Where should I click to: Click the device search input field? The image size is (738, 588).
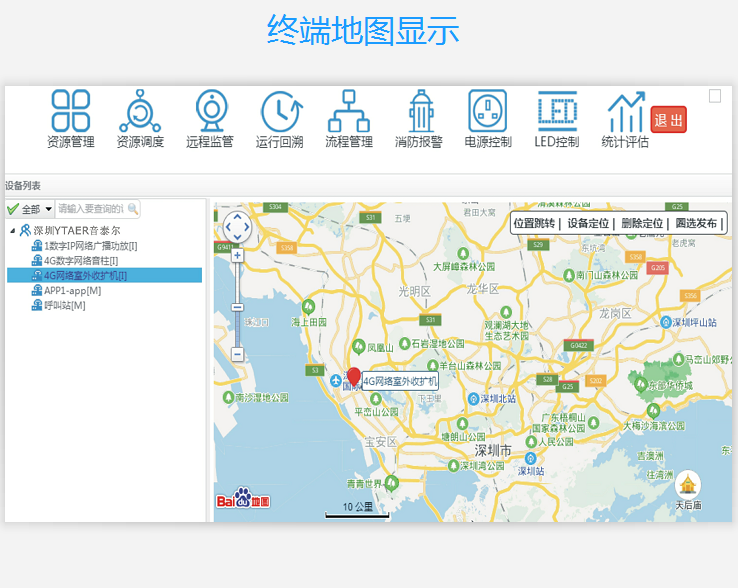pos(91,209)
